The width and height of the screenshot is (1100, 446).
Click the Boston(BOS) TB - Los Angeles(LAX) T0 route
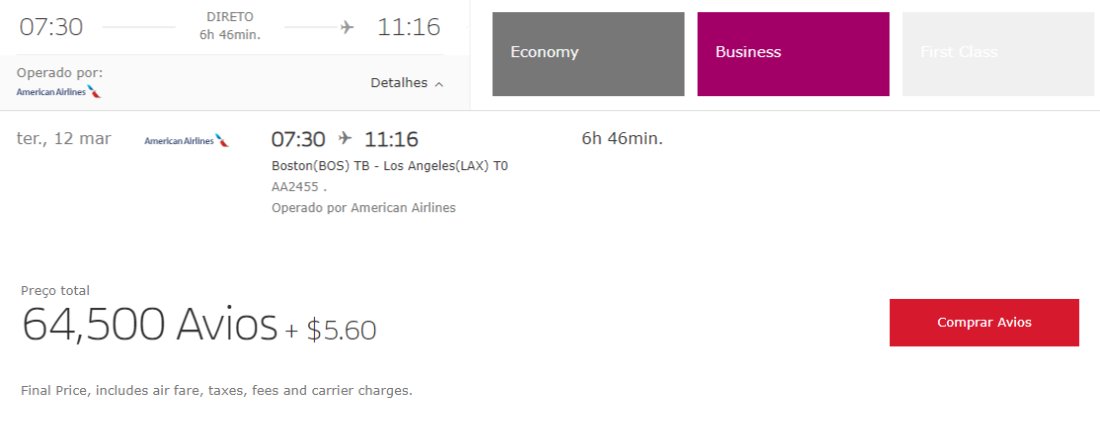[389, 166]
